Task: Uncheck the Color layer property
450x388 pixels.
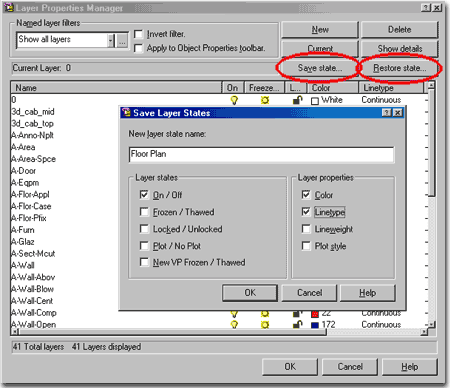Action: [x=306, y=195]
